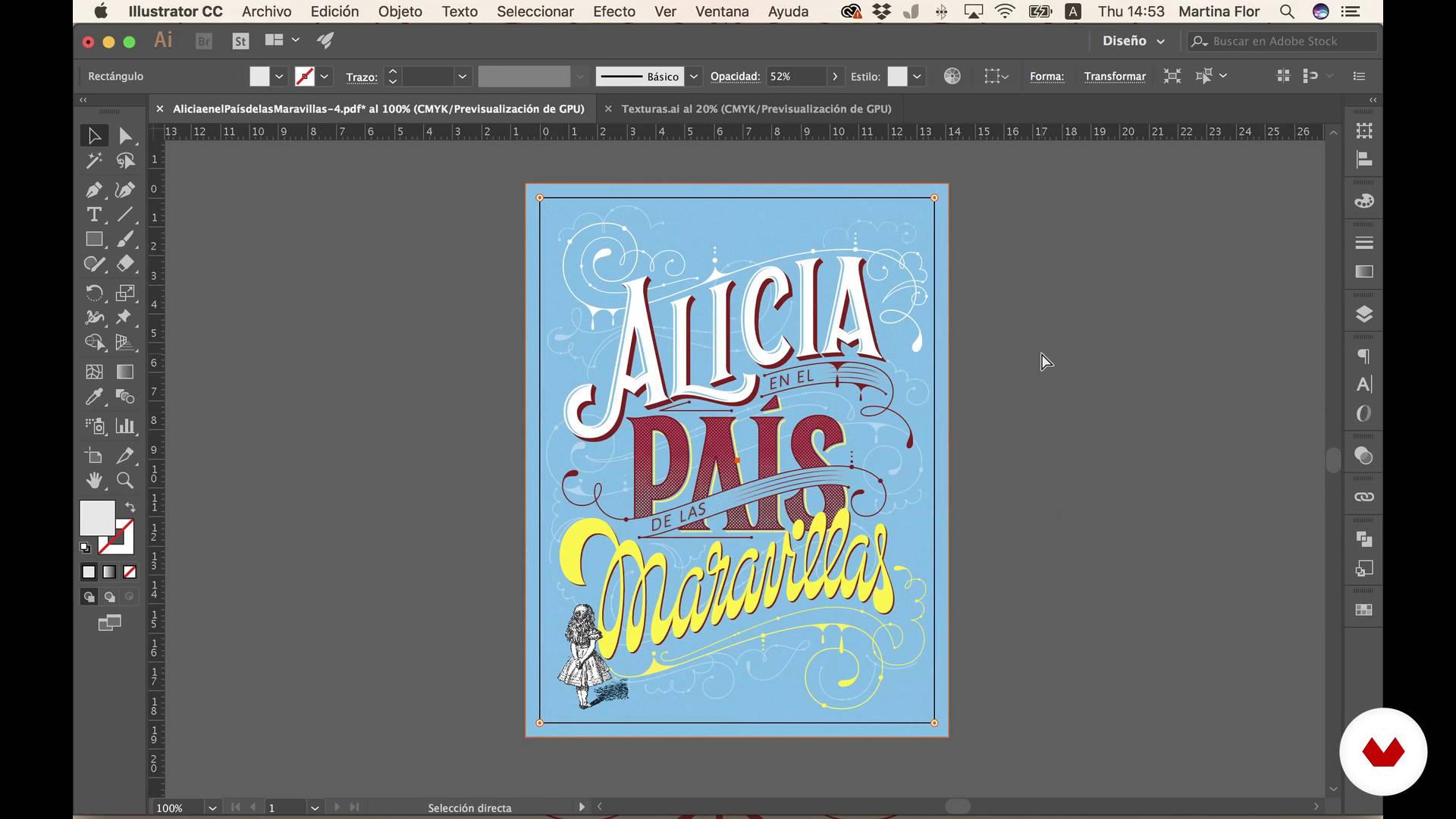The image size is (1456, 819).
Task: Click the opacity value field 52%
Action: [795, 77]
